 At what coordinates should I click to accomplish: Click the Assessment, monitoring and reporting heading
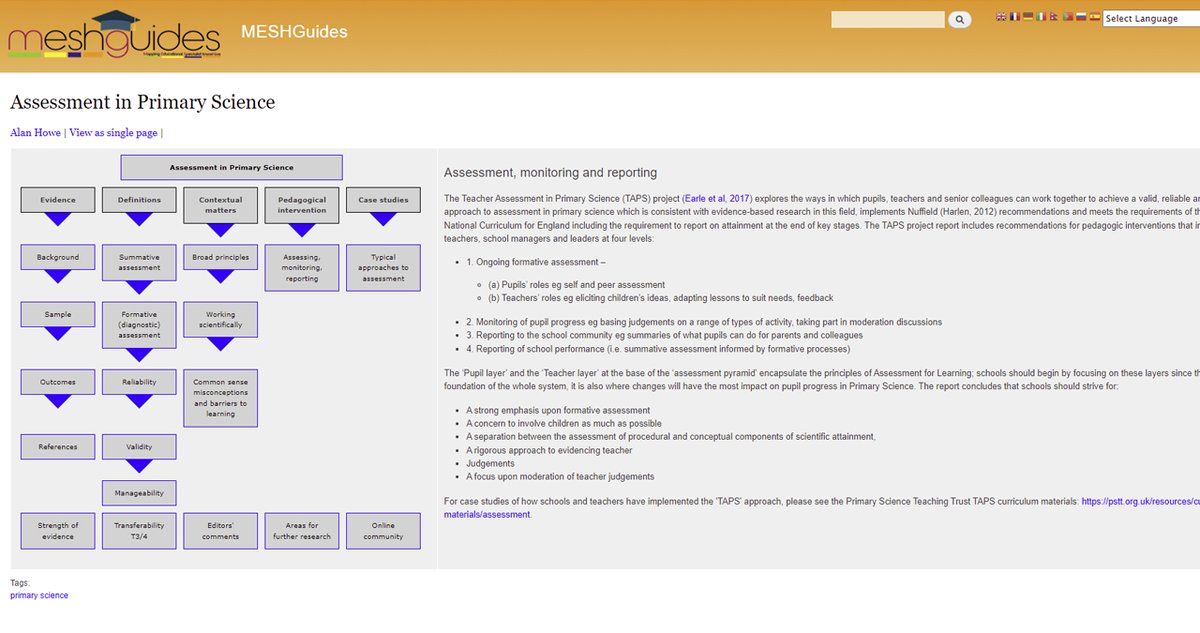(x=550, y=173)
